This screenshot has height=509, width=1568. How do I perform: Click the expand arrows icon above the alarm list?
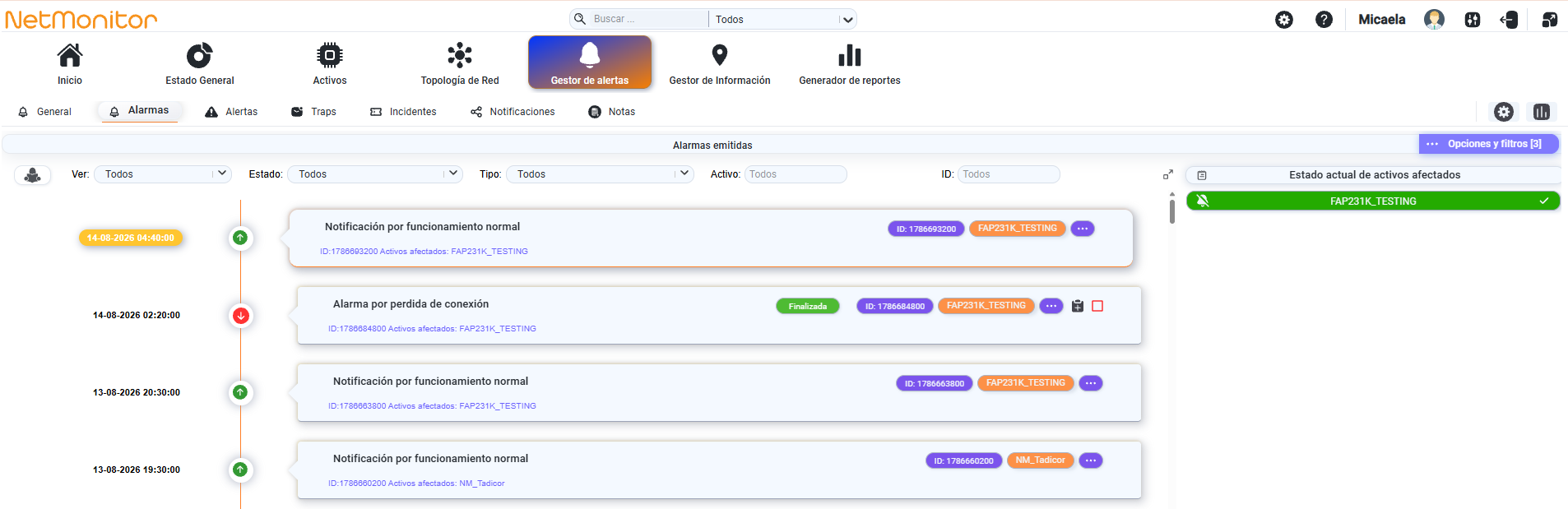coord(1168,174)
